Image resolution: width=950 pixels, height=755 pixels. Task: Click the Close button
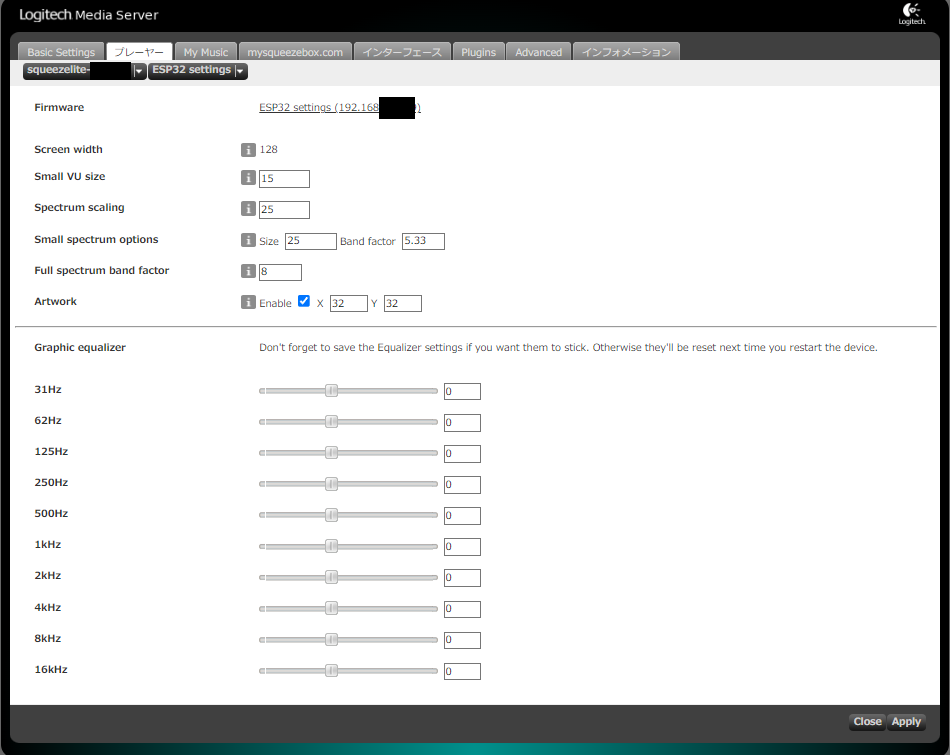[x=868, y=722]
